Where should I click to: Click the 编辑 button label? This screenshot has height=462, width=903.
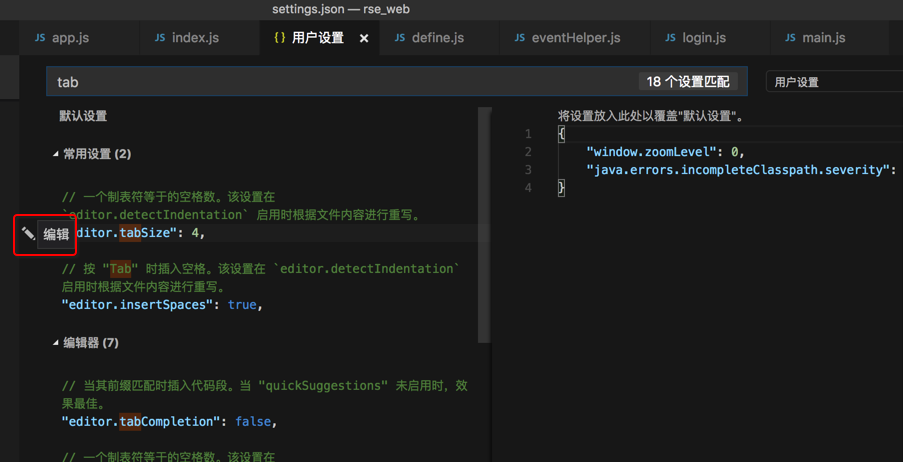point(56,234)
